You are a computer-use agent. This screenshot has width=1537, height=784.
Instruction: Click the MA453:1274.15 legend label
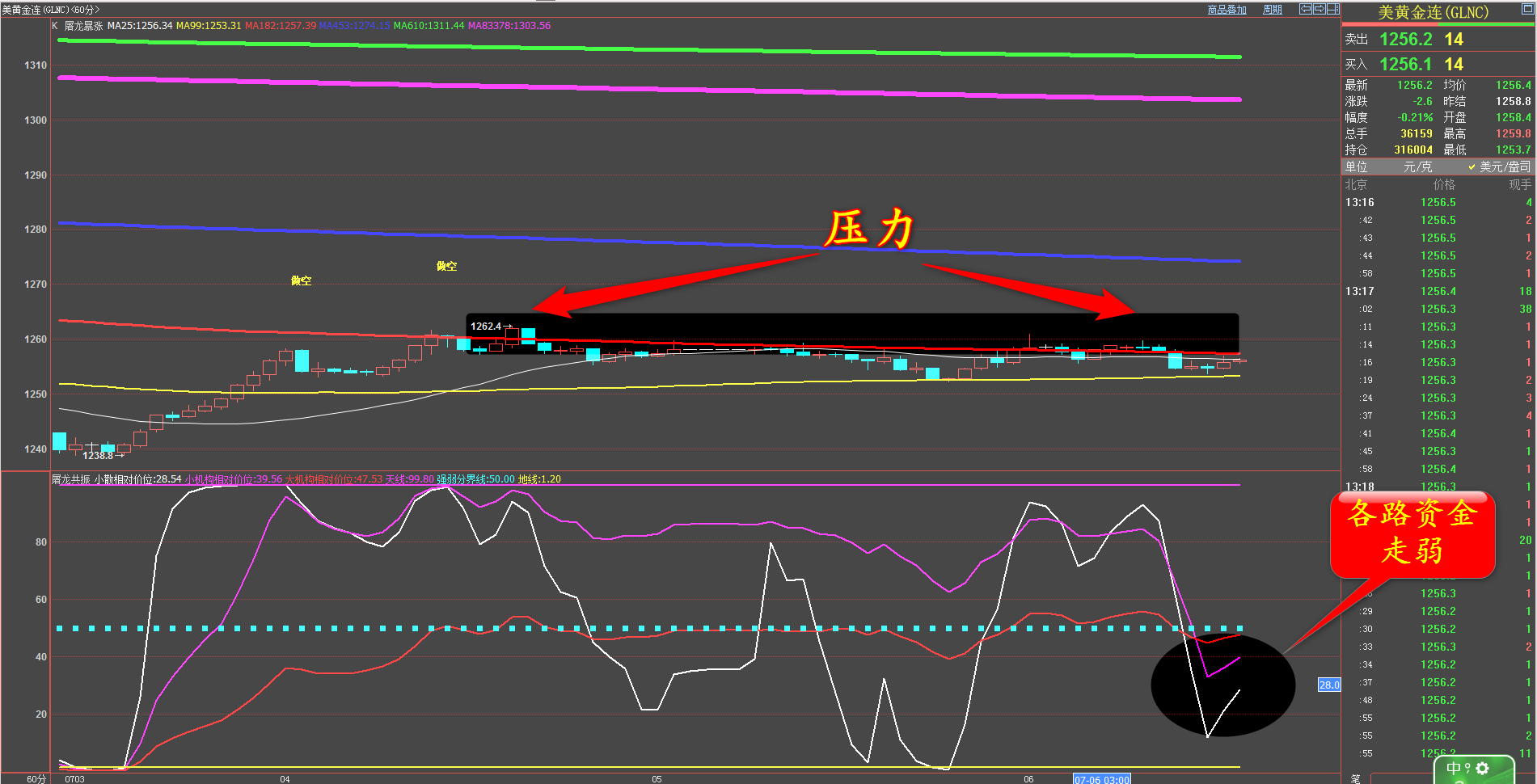[354, 26]
